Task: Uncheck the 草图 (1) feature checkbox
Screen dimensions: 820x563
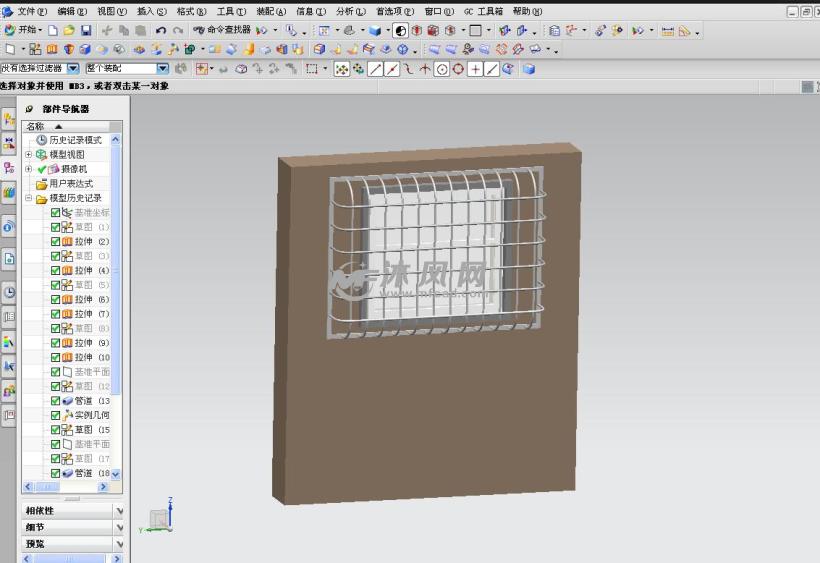Action: 55,227
